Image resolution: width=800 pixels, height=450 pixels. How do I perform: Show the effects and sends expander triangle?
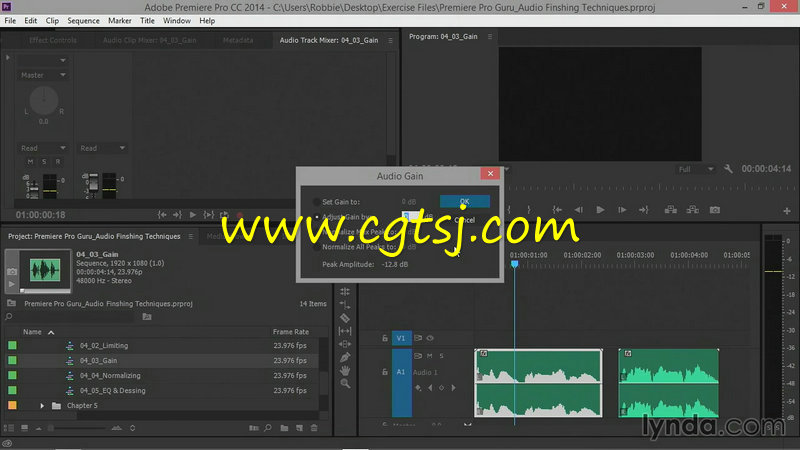click(x=8, y=58)
